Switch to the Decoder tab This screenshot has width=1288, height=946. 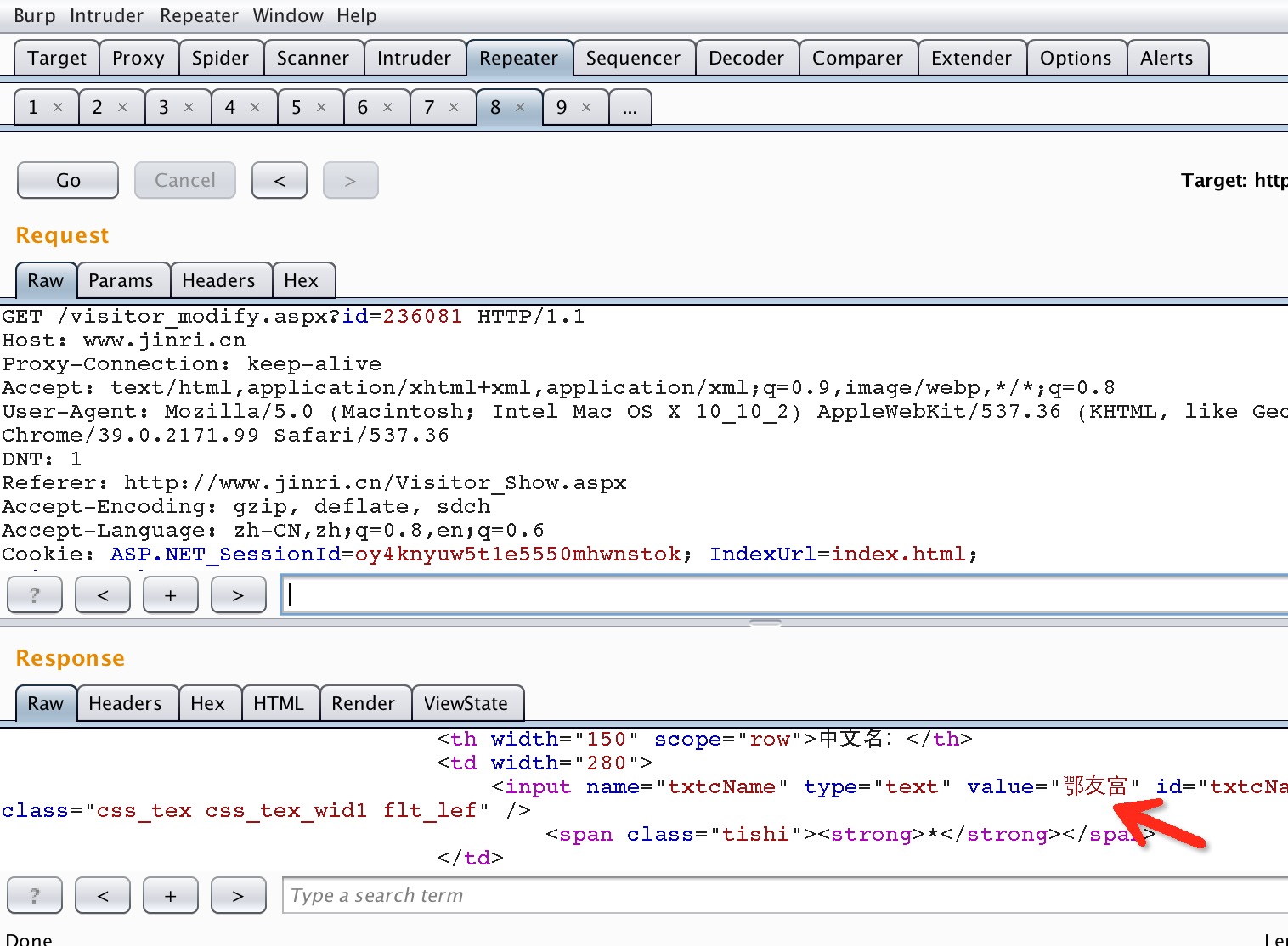[747, 58]
